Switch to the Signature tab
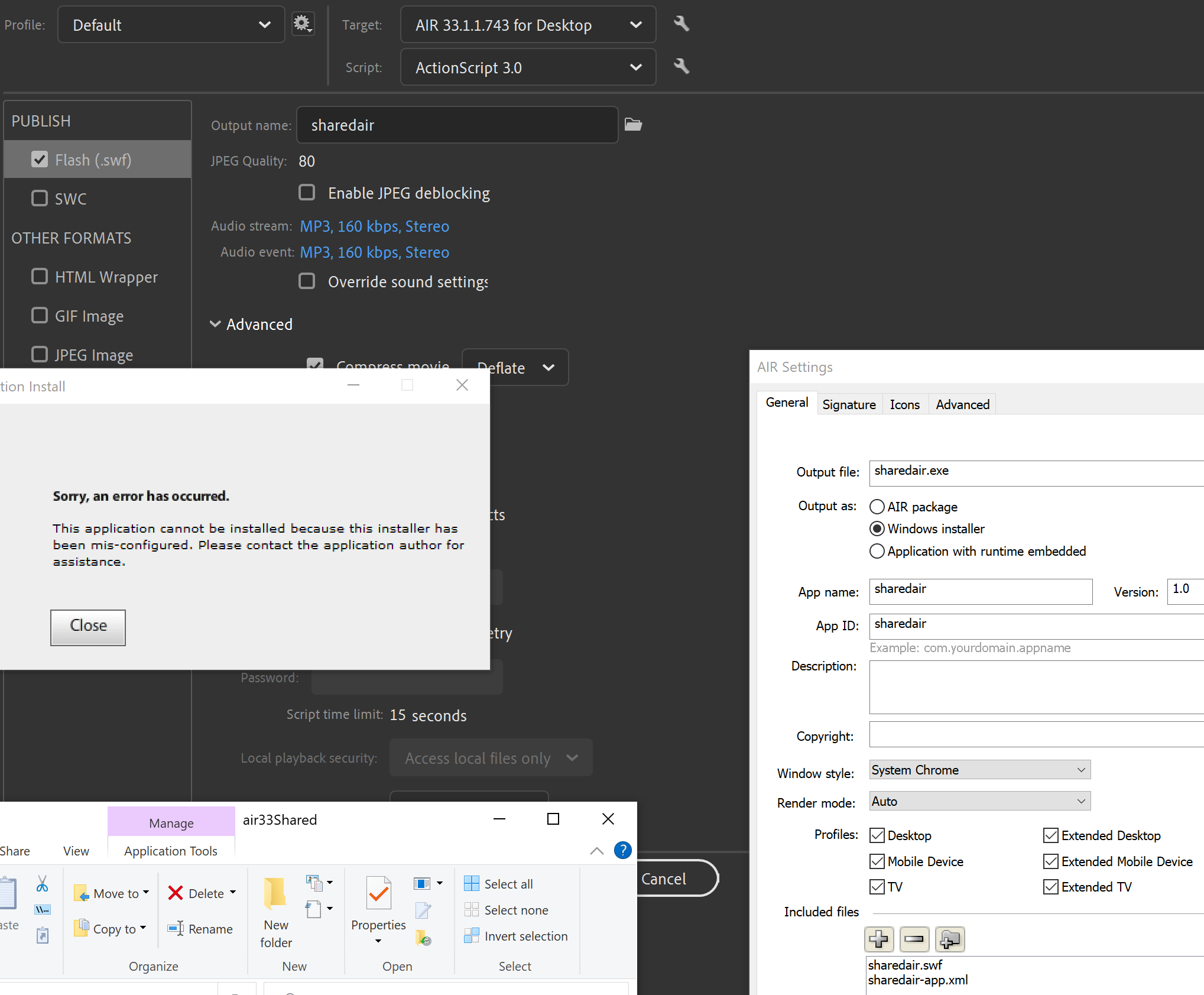 pyautogui.click(x=849, y=404)
